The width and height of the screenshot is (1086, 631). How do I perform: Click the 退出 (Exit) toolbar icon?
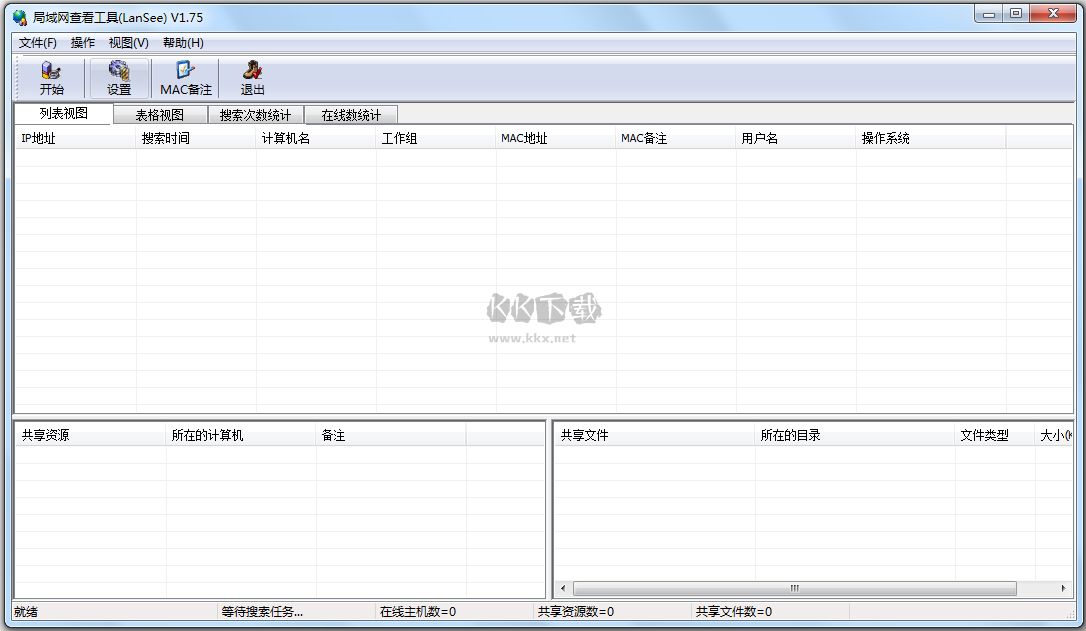click(x=251, y=77)
